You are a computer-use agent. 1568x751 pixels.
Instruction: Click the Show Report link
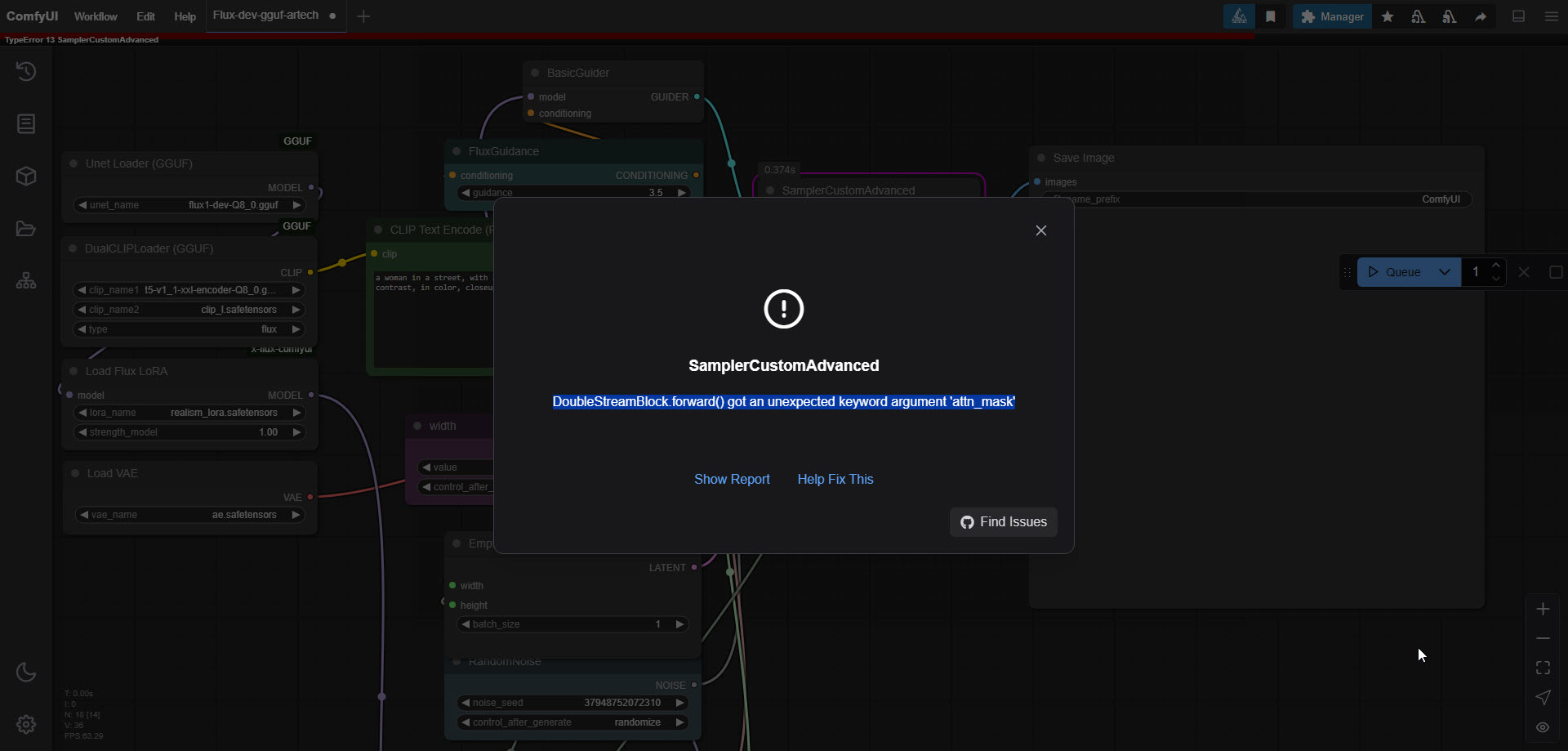(732, 479)
